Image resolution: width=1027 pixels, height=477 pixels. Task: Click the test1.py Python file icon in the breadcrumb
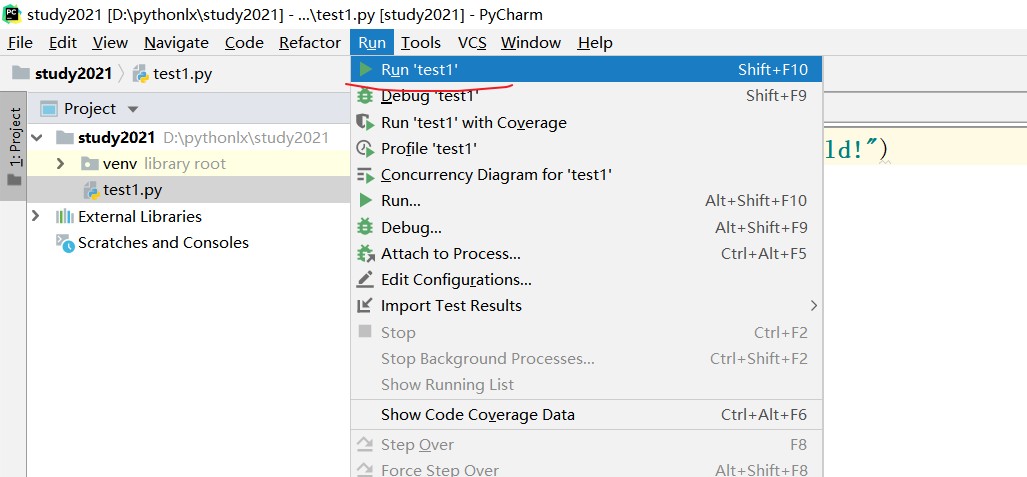[140, 73]
